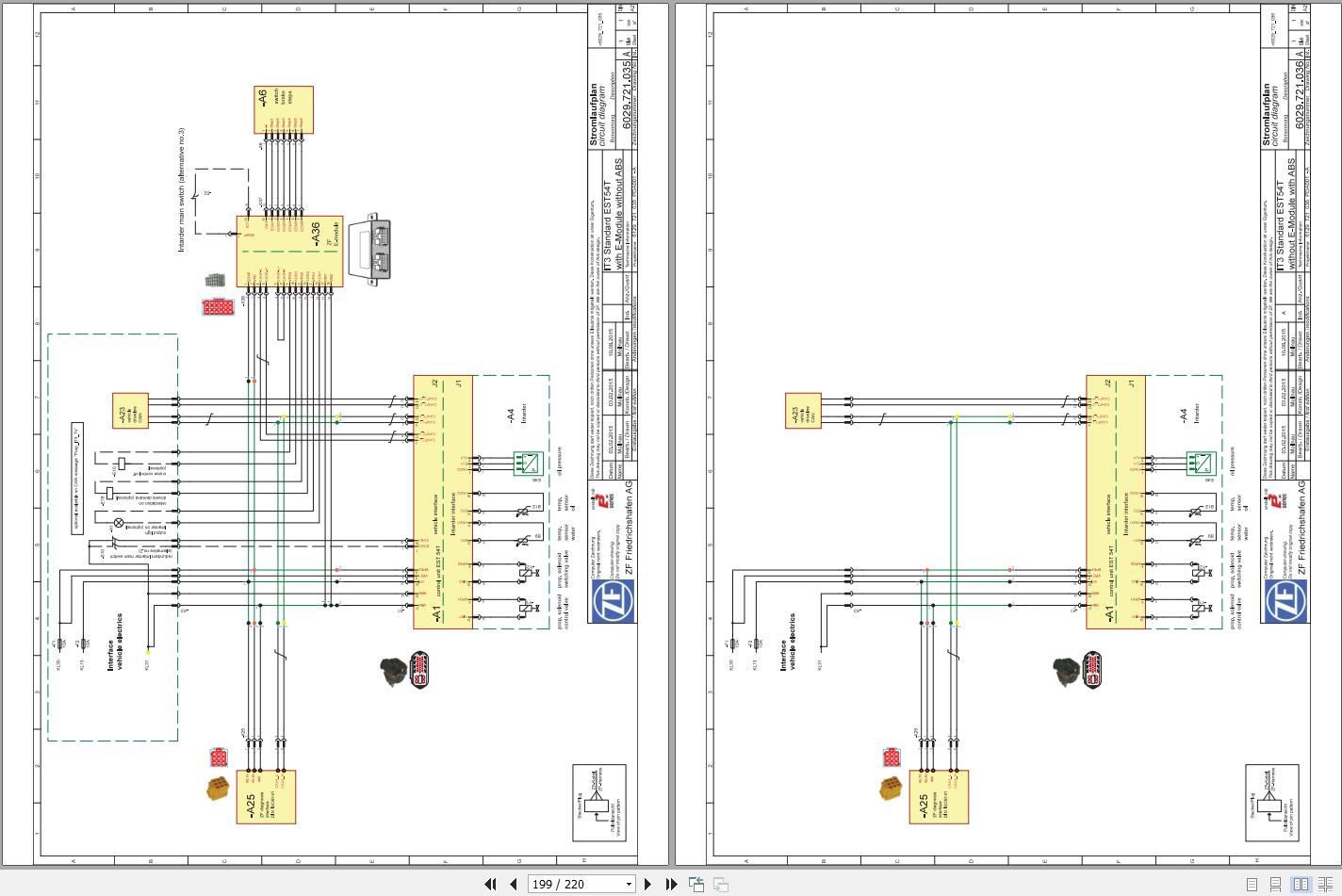Click the A1 control unit block on right page

click(x=1116, y=502)
